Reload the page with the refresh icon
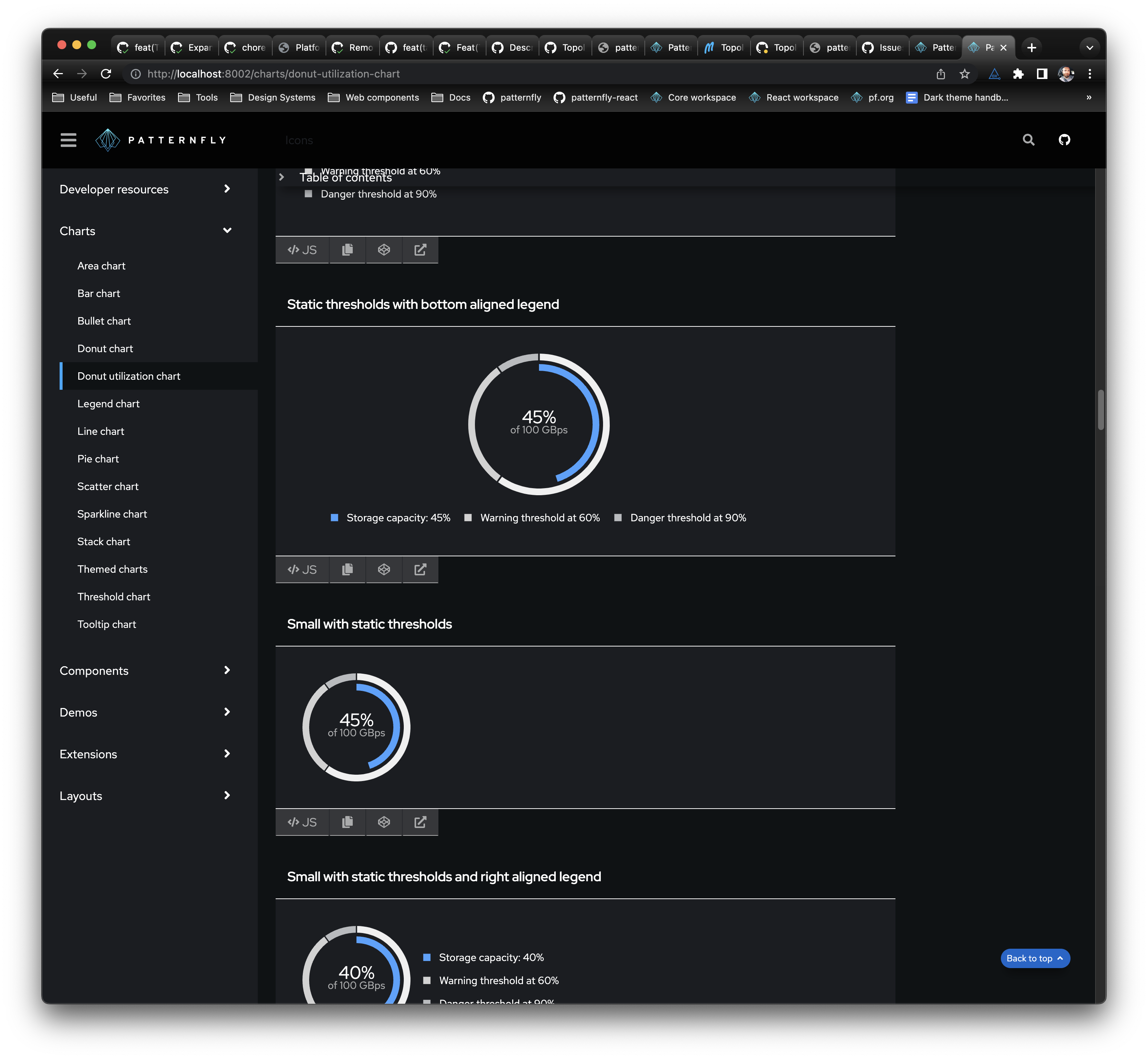 coord(106,74)
